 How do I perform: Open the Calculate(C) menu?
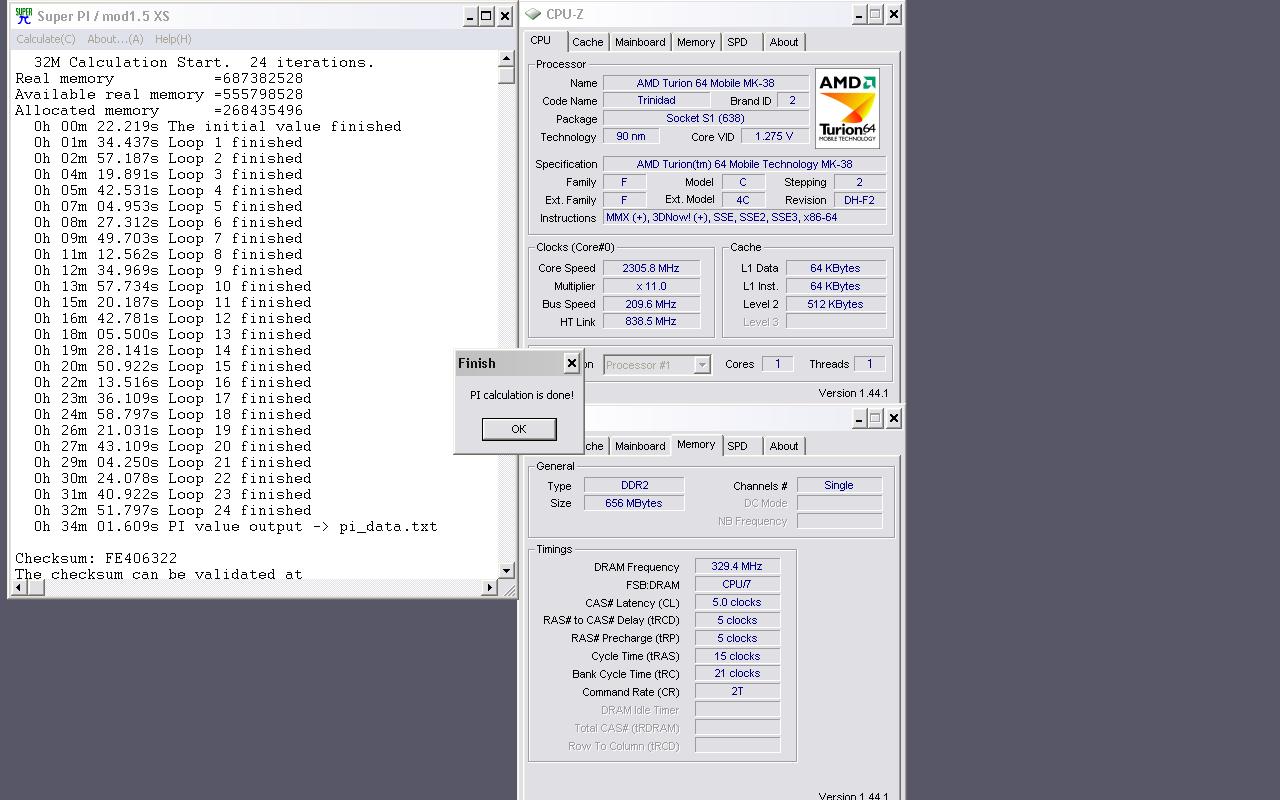point(45,39)
